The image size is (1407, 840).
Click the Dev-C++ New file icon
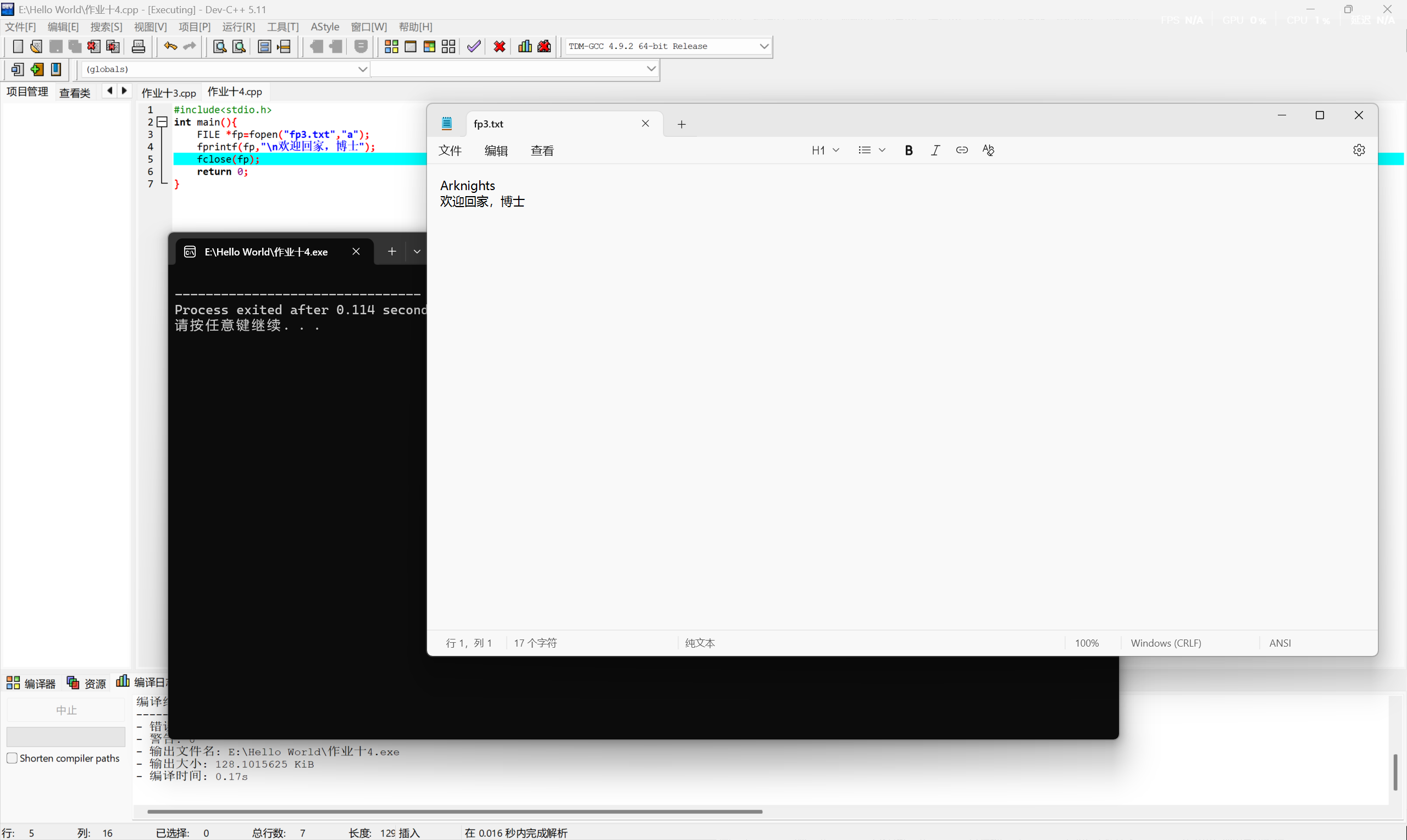point(18,46)
